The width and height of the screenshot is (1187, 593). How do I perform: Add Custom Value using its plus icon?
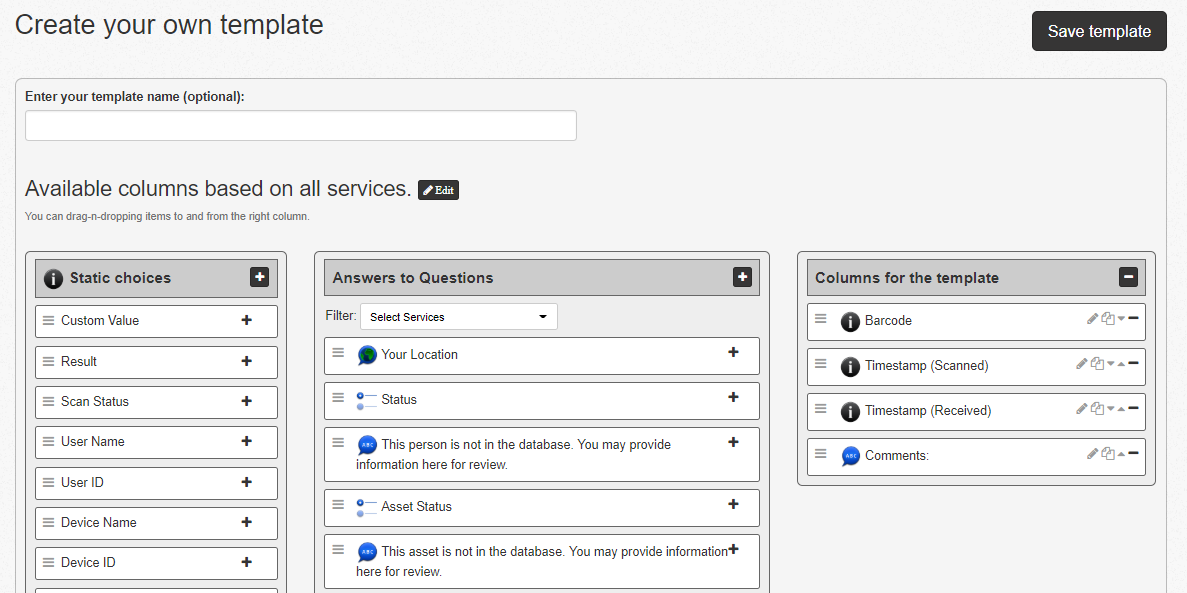click(246, 320)
